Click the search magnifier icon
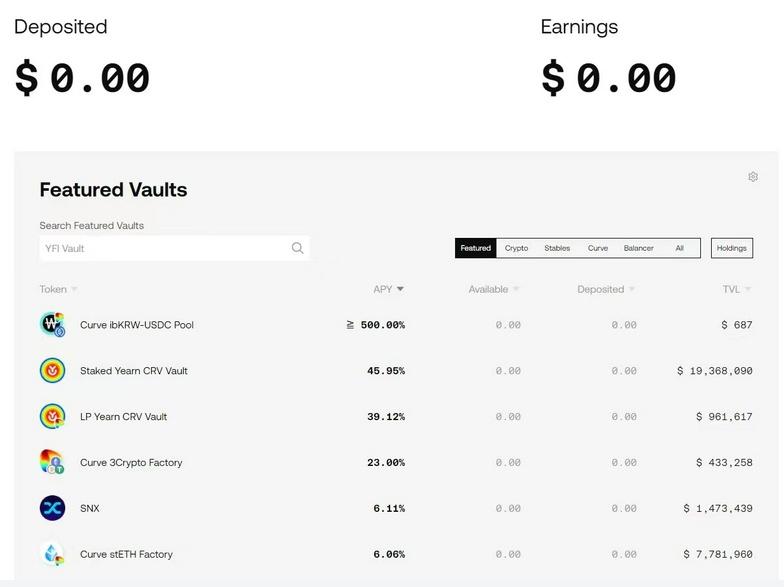Viewport: 784px width, 587px height. click(x=297, y=248)
